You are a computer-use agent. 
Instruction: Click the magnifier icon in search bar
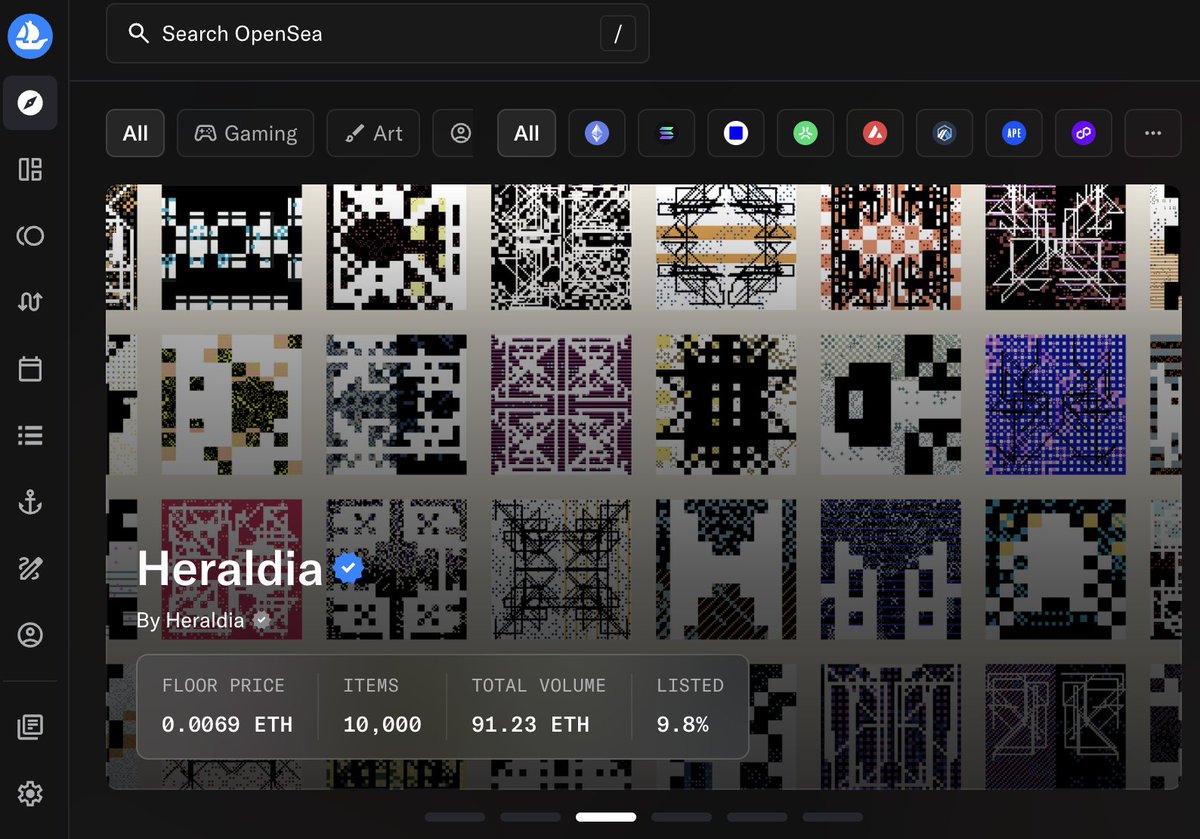pos(139,34)
